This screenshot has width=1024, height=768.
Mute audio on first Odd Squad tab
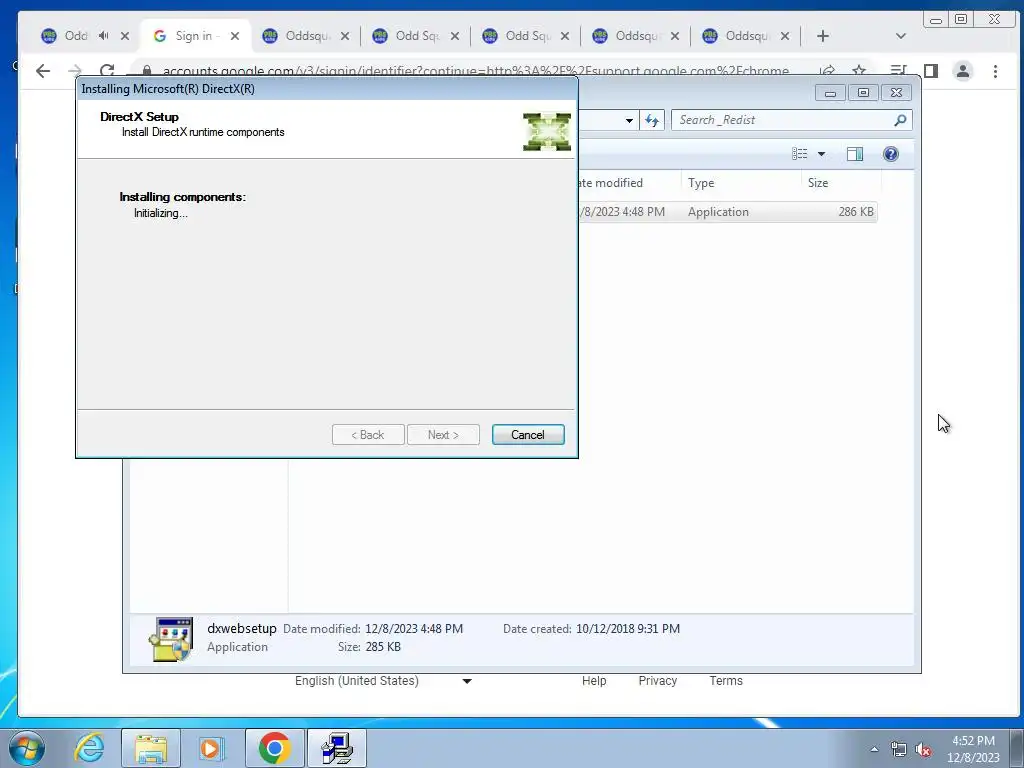coord(103,36)
